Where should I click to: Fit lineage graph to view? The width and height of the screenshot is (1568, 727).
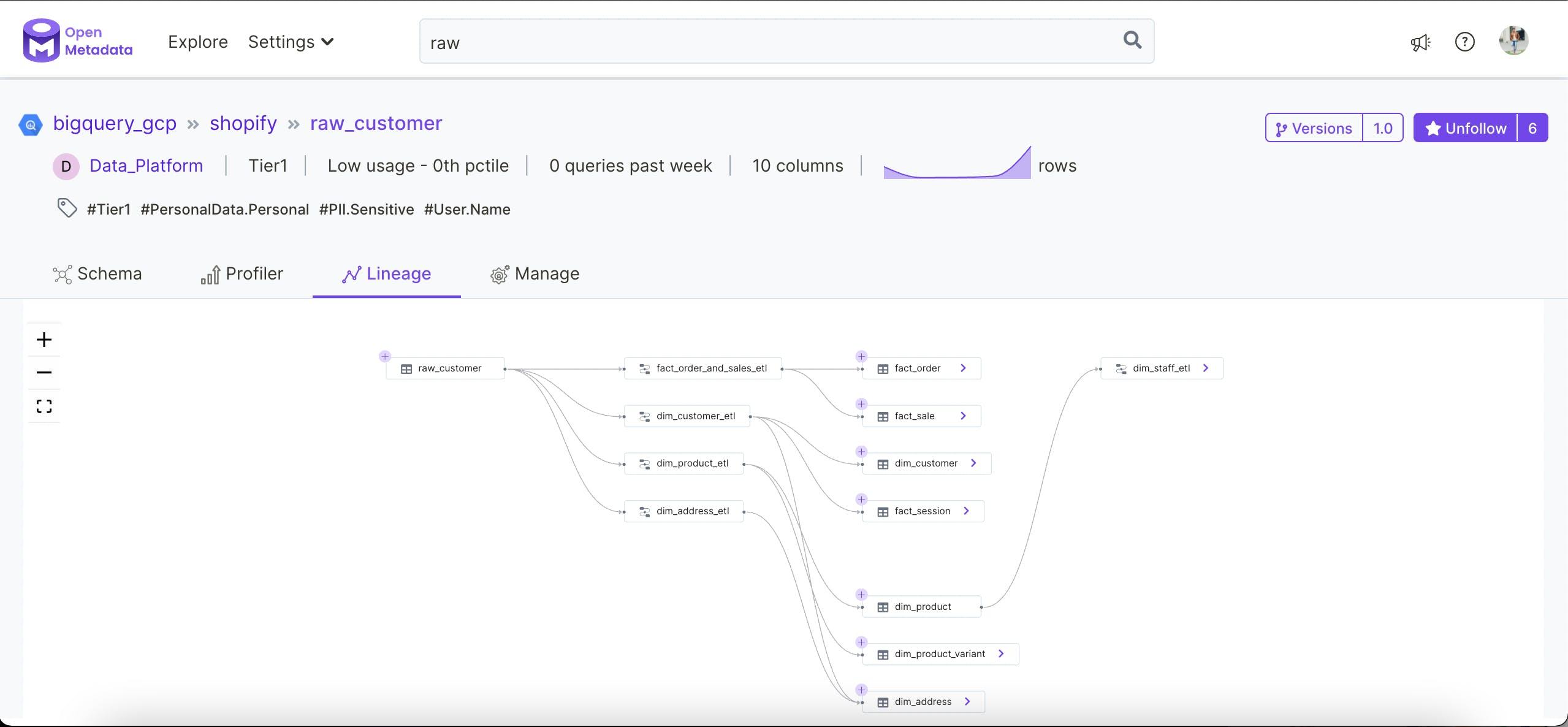click(x=44, y=406)
